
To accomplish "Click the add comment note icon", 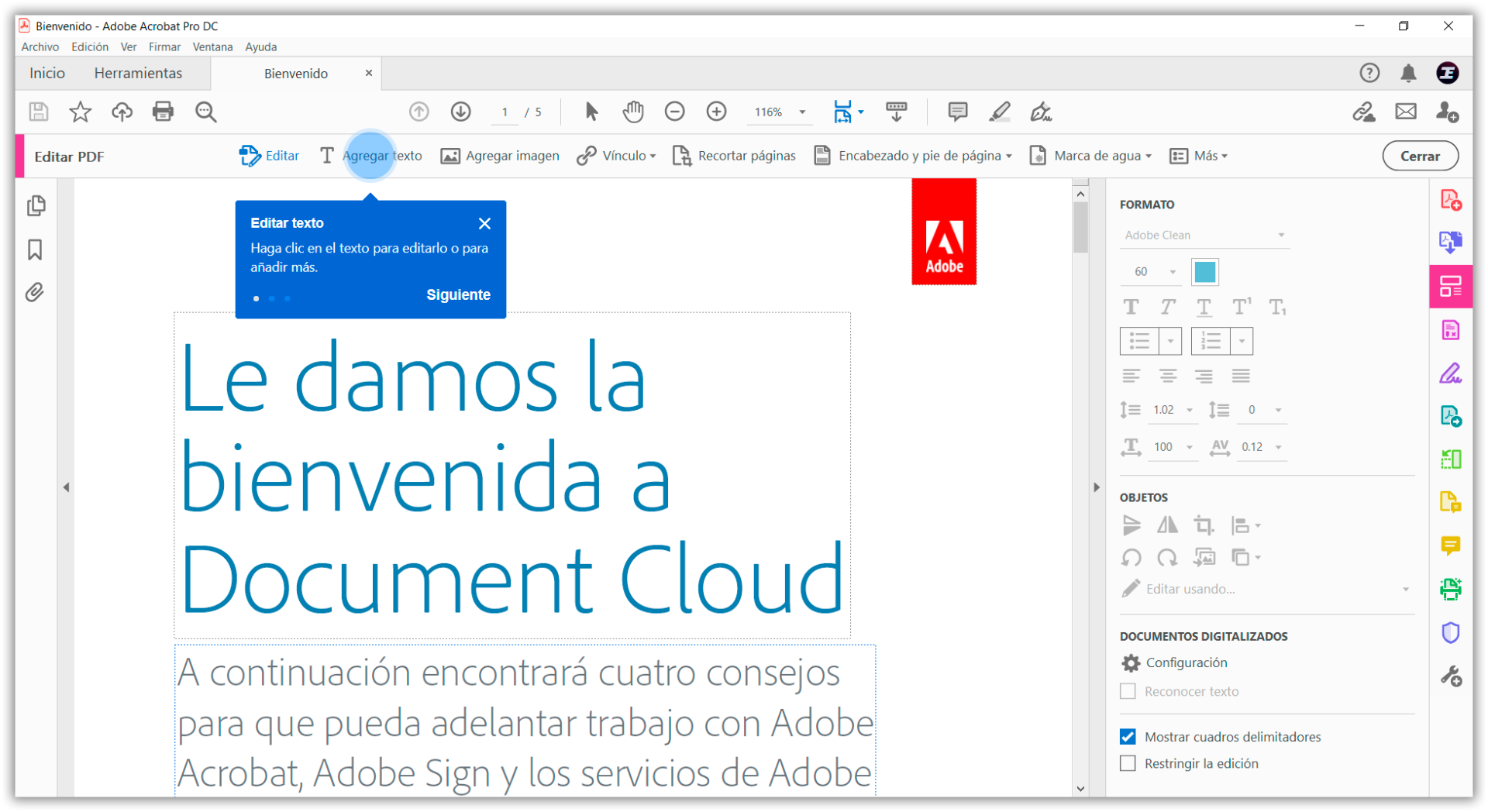I will coord(957,112).
